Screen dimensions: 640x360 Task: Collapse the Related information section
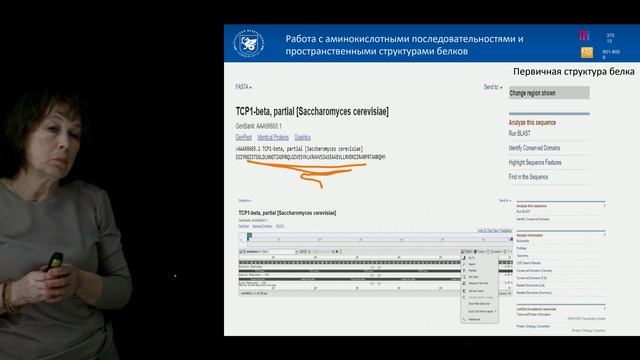coord(604,235)
